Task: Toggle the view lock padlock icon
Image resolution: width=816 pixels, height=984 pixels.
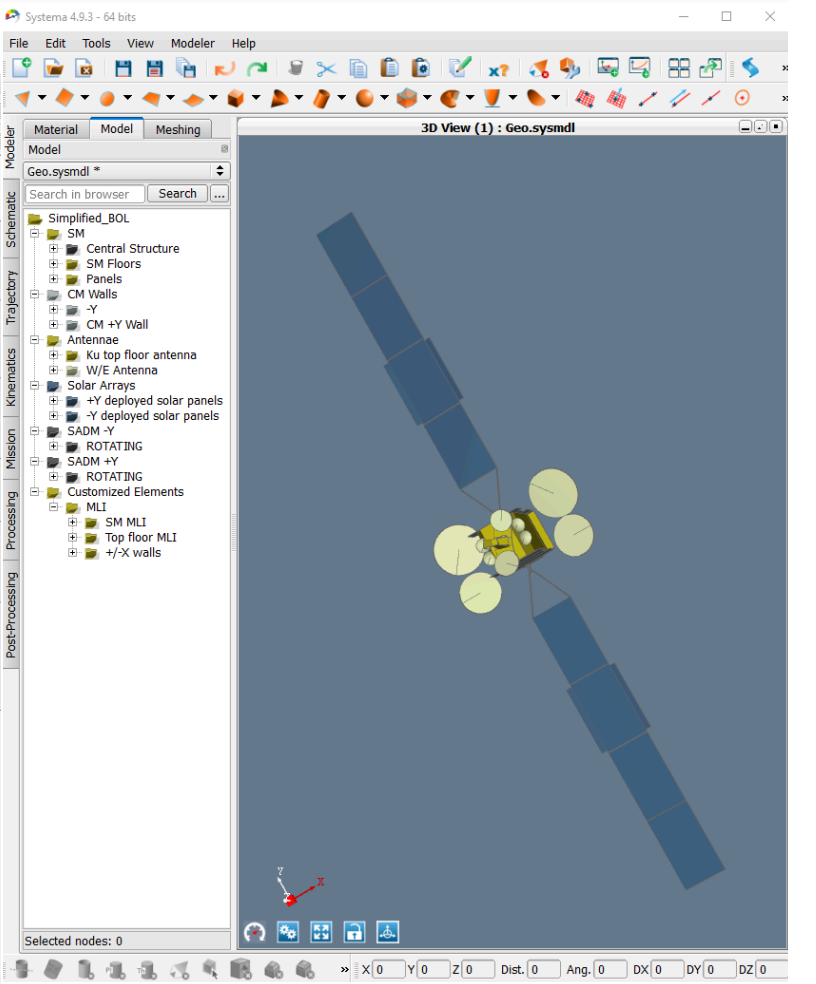Action: point(355,932)
